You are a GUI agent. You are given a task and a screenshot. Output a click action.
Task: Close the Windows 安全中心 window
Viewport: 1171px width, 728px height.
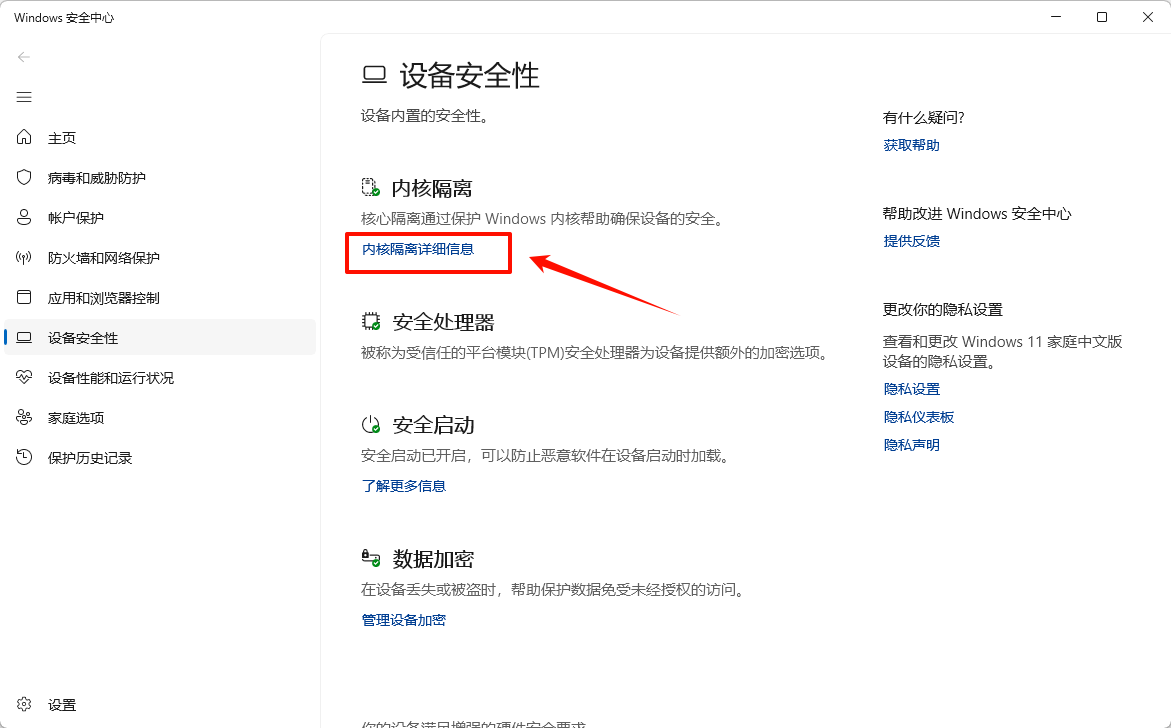click(x=1148, y=16)
